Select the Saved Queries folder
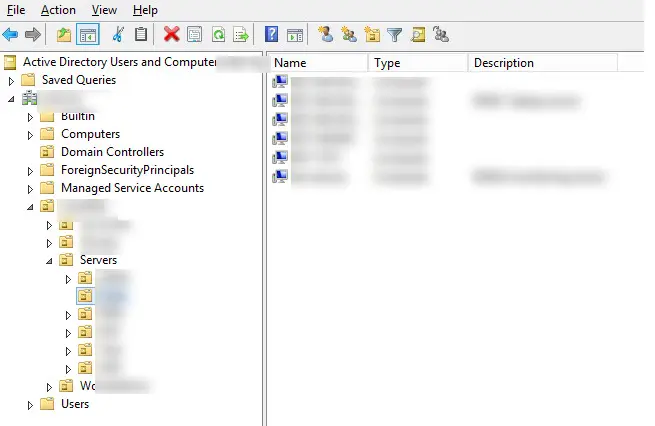655x426 pixels. coord(79,80)
